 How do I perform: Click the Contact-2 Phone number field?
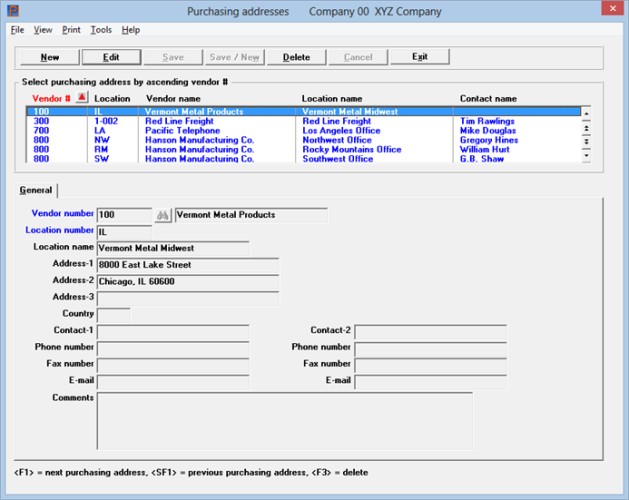[x=430, y=349]
